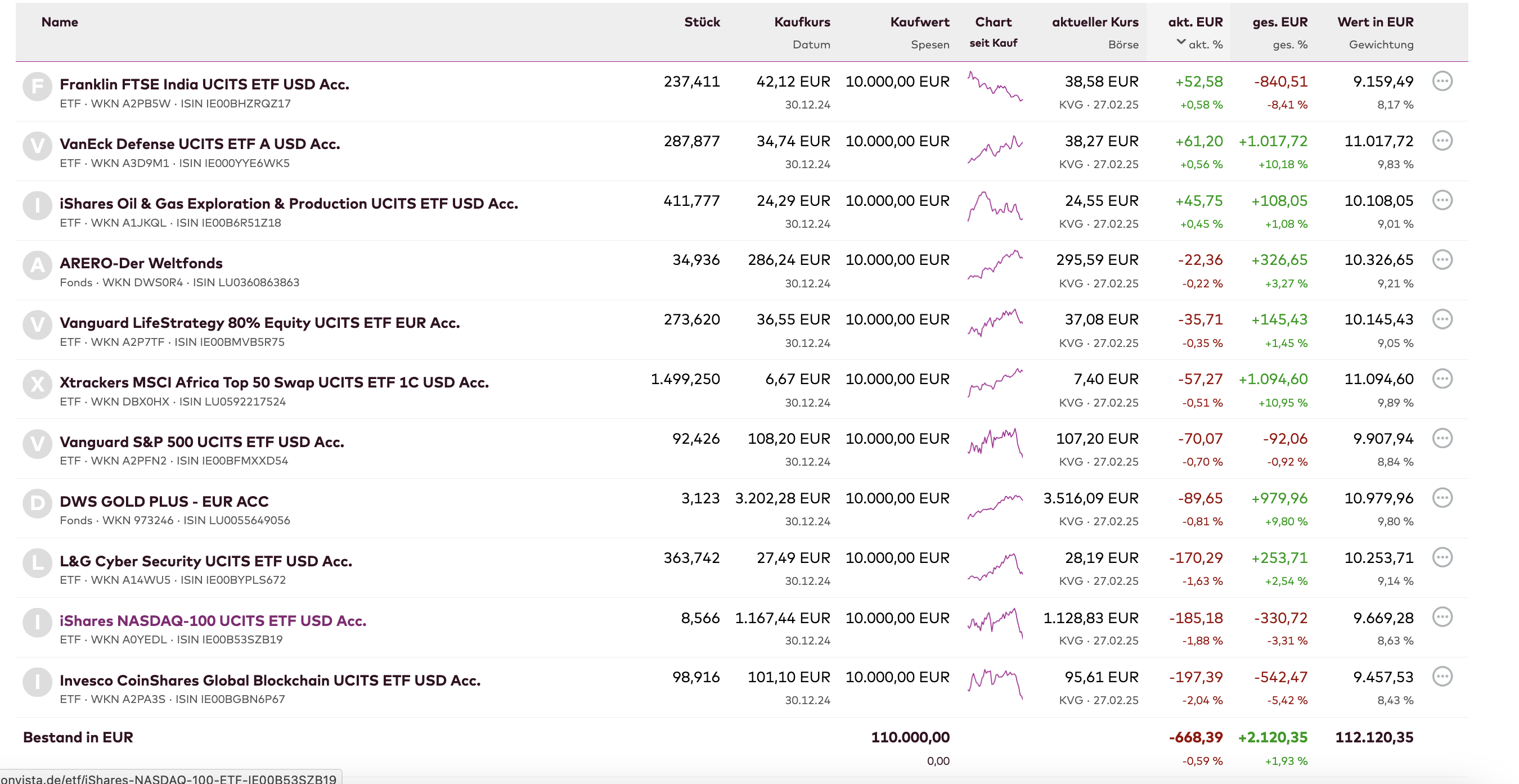Sort by ges. EUR column header
The image size is (1519, 784).
point(1279,22)
